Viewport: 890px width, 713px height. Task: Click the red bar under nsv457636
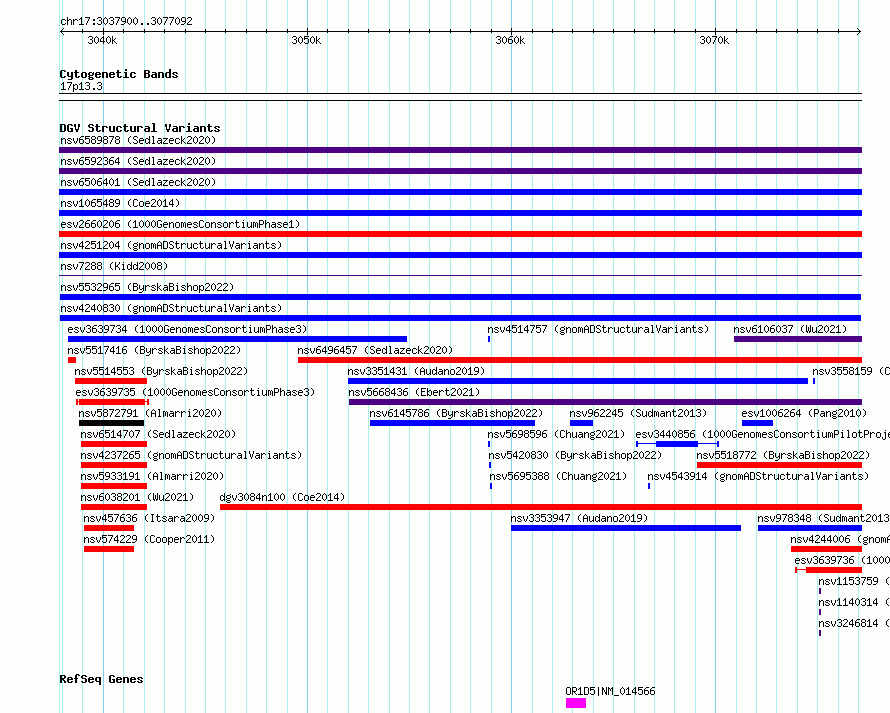(109, 528)
